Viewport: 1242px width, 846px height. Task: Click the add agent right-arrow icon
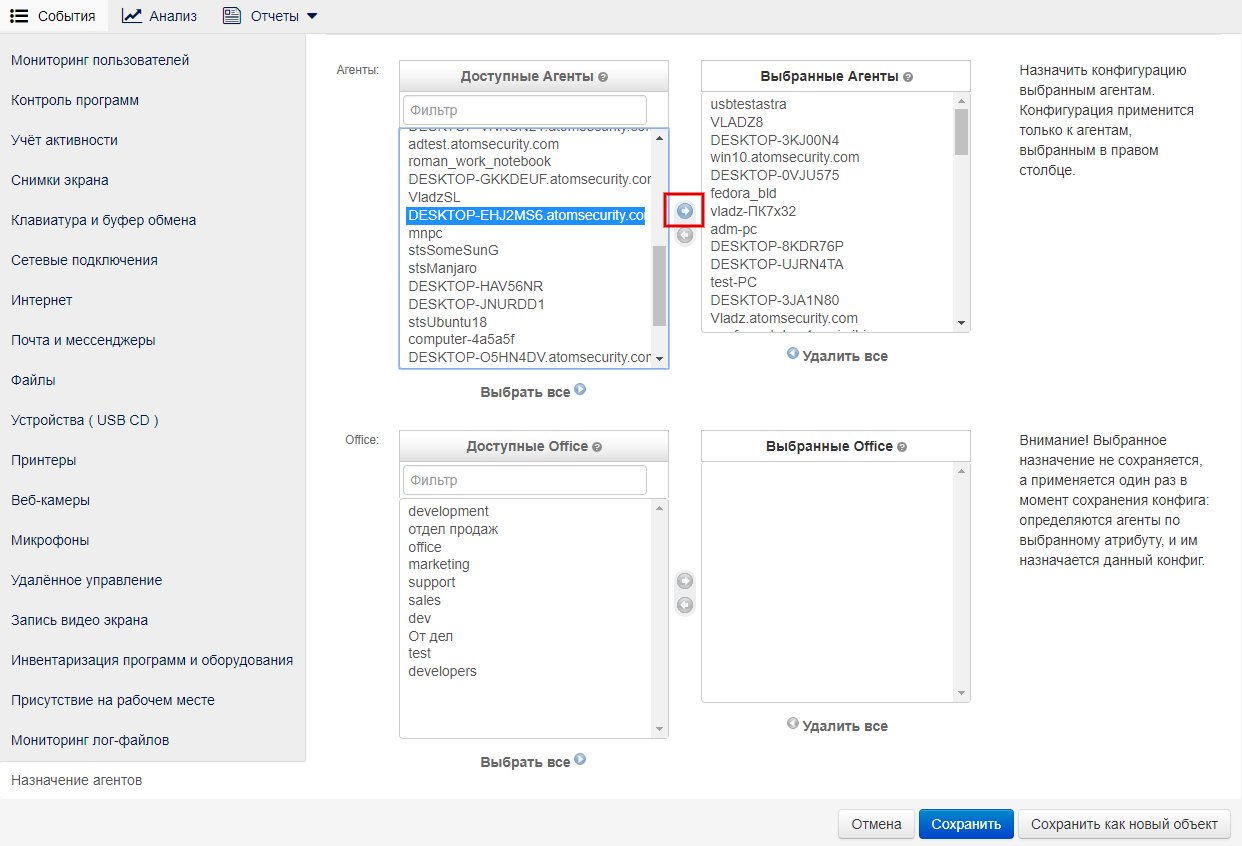pyautogui.click(x=685, y=211)
